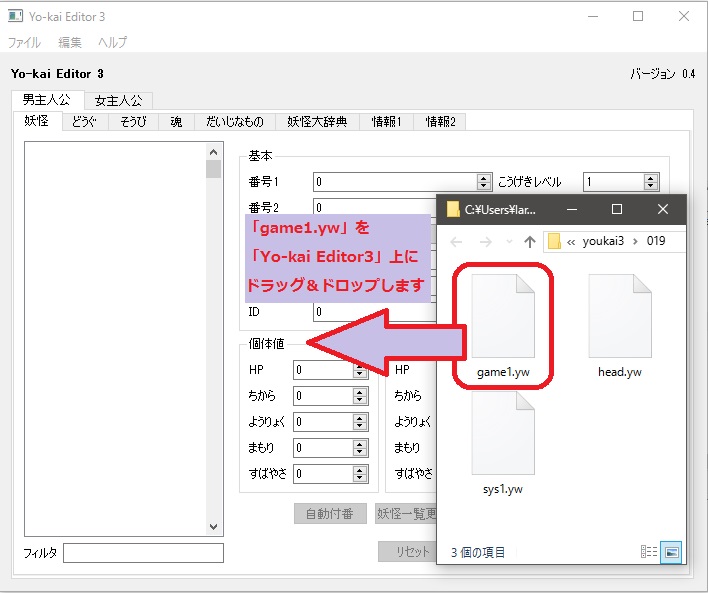The width and height of the screenshot is (708, 593).
Task: Select the 妖怪大辞典 tab
Action: click(317, 121)
